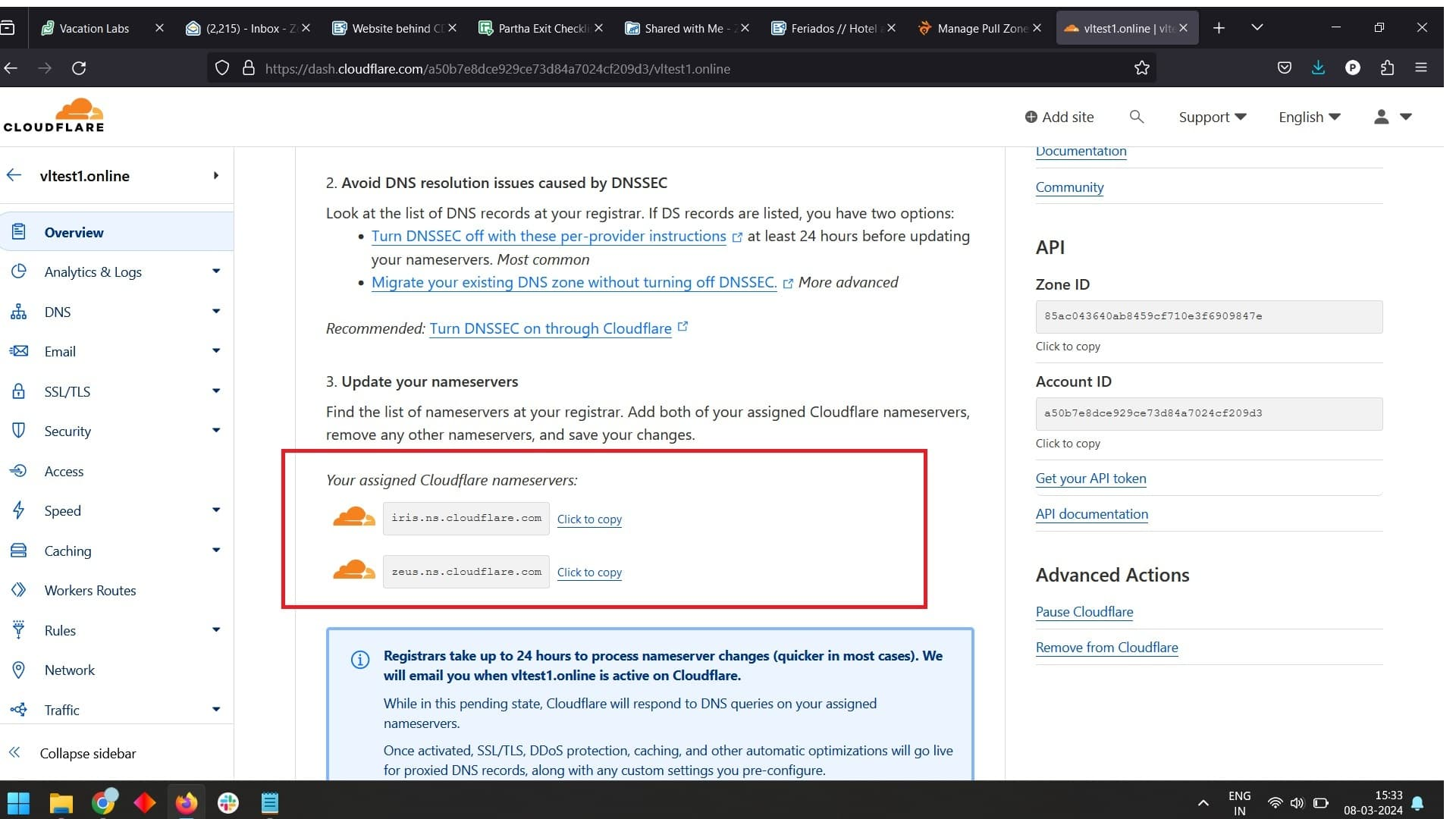Open the user account profile icon
Viewport: 1456px width, 819px height.
1381,117
